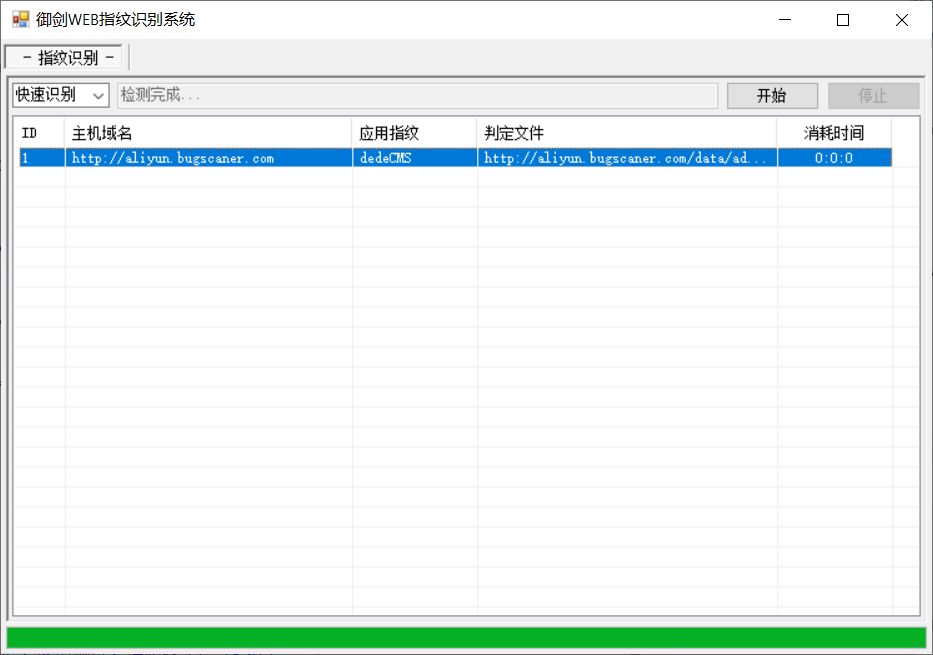Viewport: 933px width, 655px height.
Task: Sort by the 主机域名 column header
Action: (208, 133)
